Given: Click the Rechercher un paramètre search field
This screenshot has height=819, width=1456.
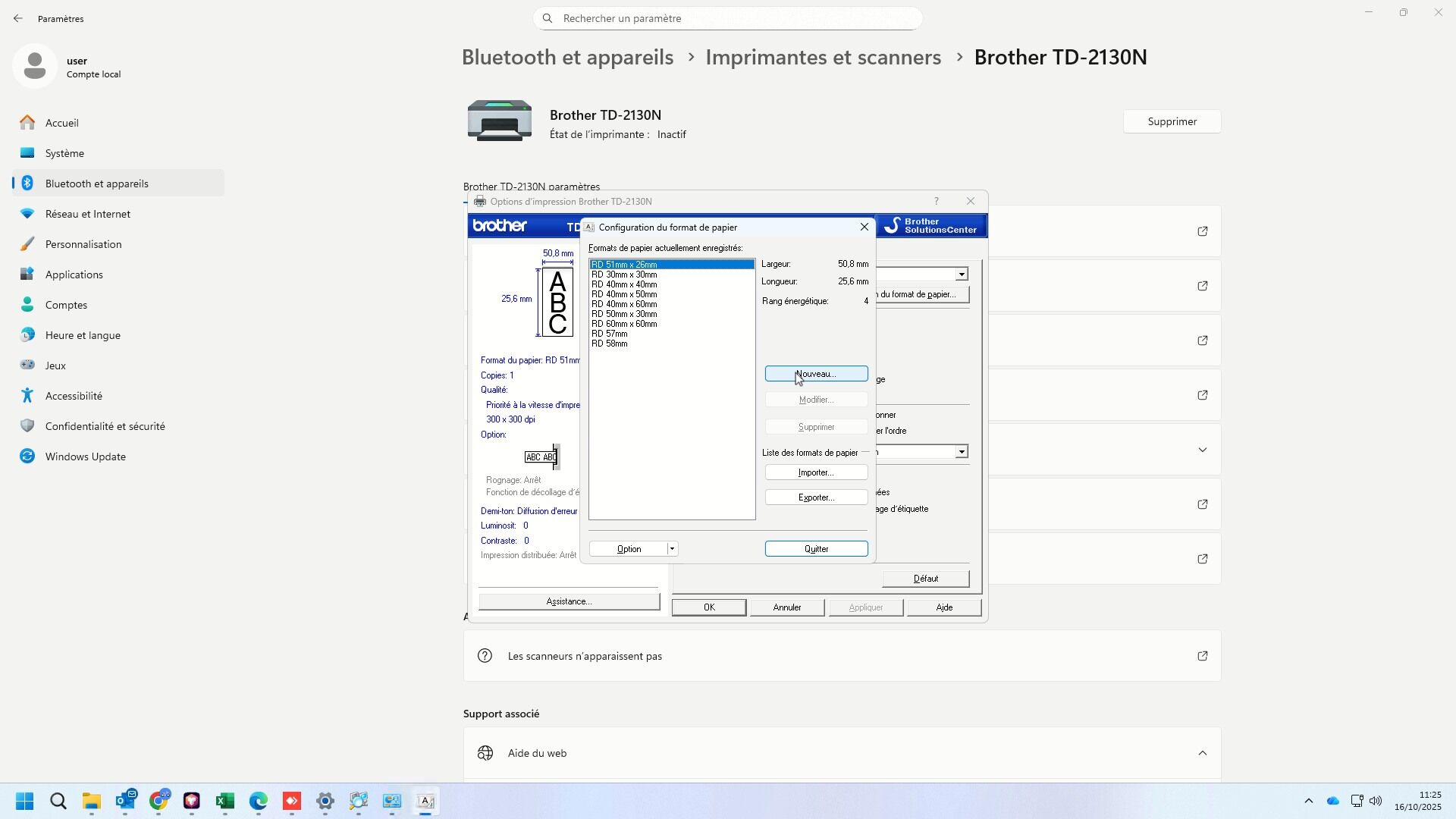Looking at the screenshot, I should click(727, 18).
